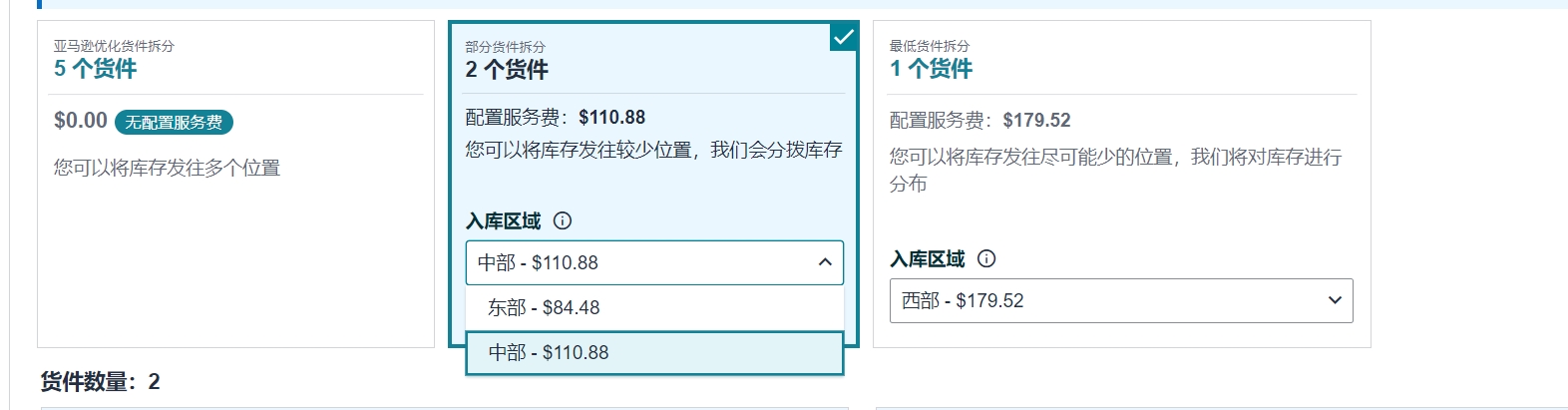The height and width of the screenshot is (410, 1568).
Task: Click 配置服务费 $179.52 text
Action: click(x=980, y=120)
